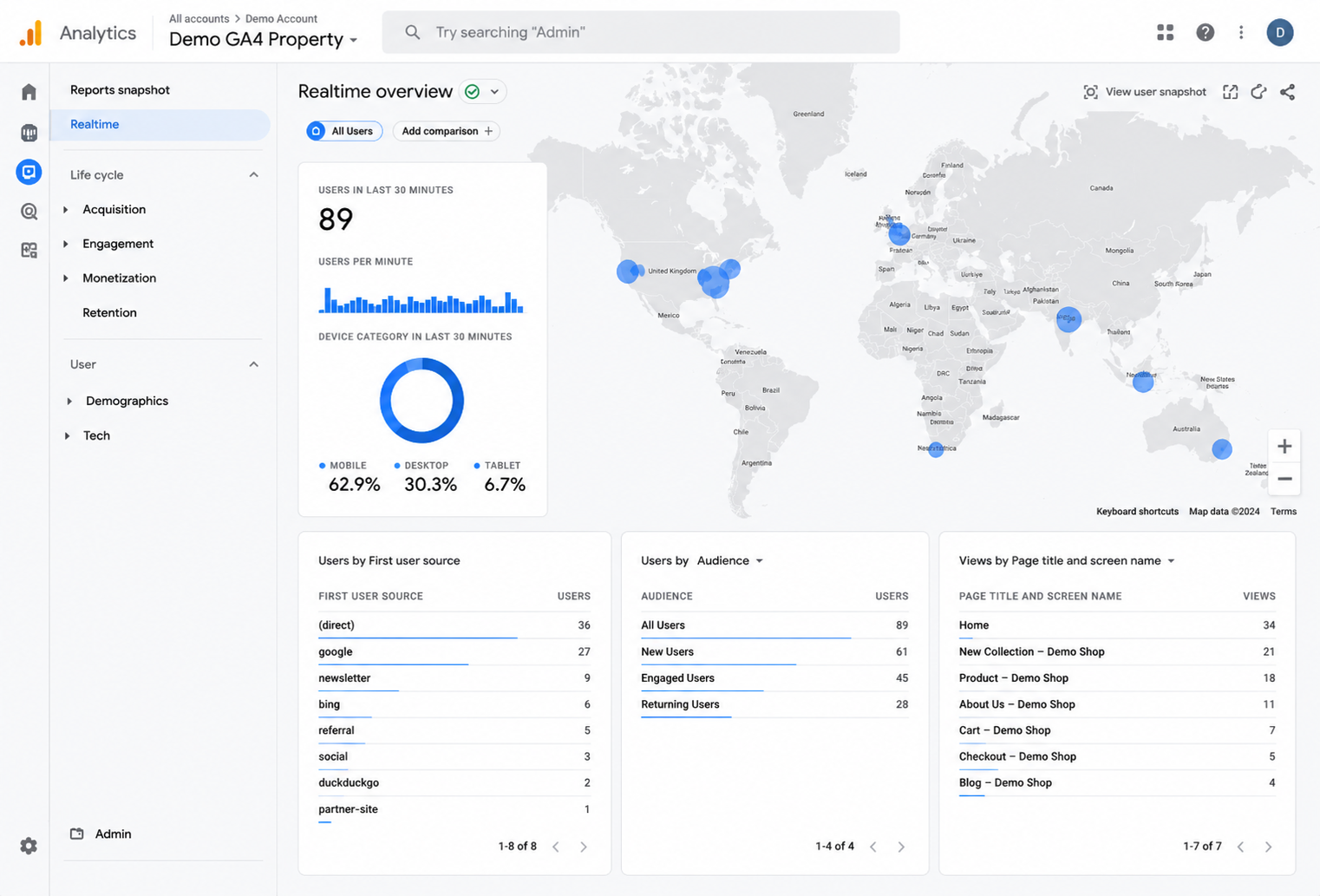Open map Terms link

(1284, 512)
